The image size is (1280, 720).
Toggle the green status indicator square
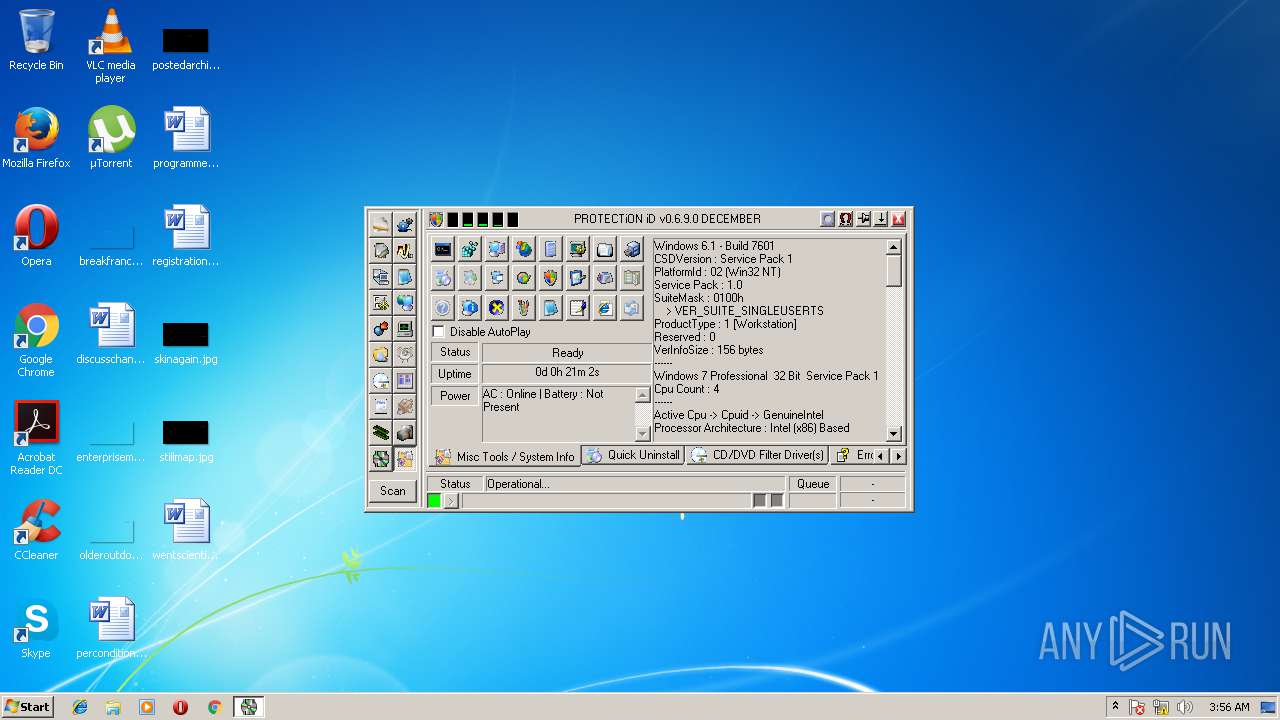(x=434, y=501)
